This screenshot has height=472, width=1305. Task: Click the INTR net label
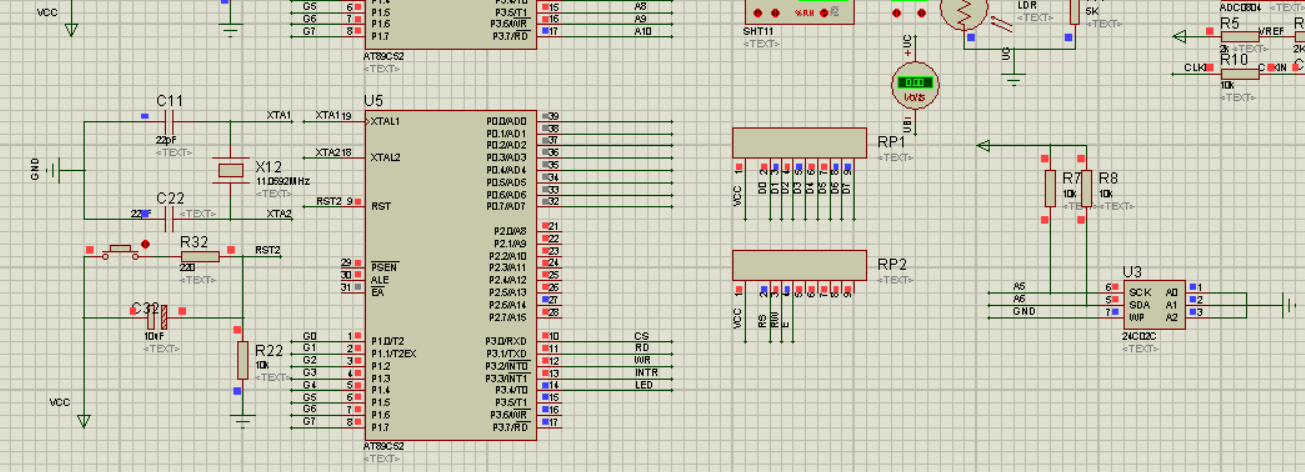coord(646,372)
